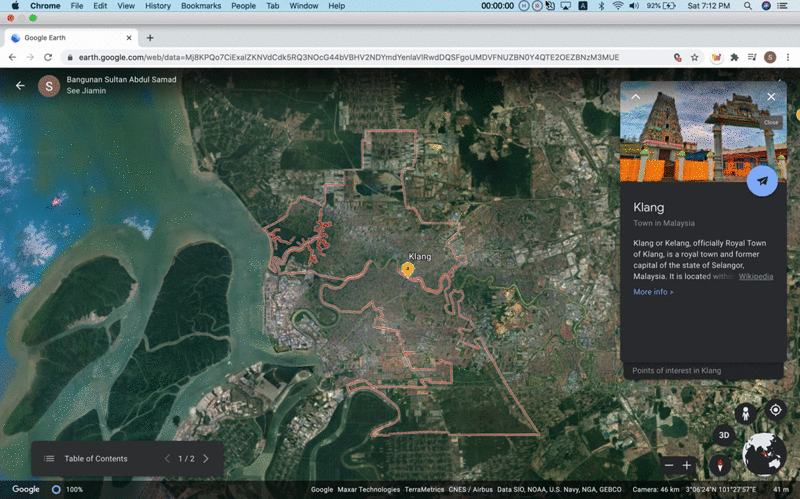Reset the view with the compass icon
Image resolution: width=800 pixels, height=499 pixels.
[720, 465]
